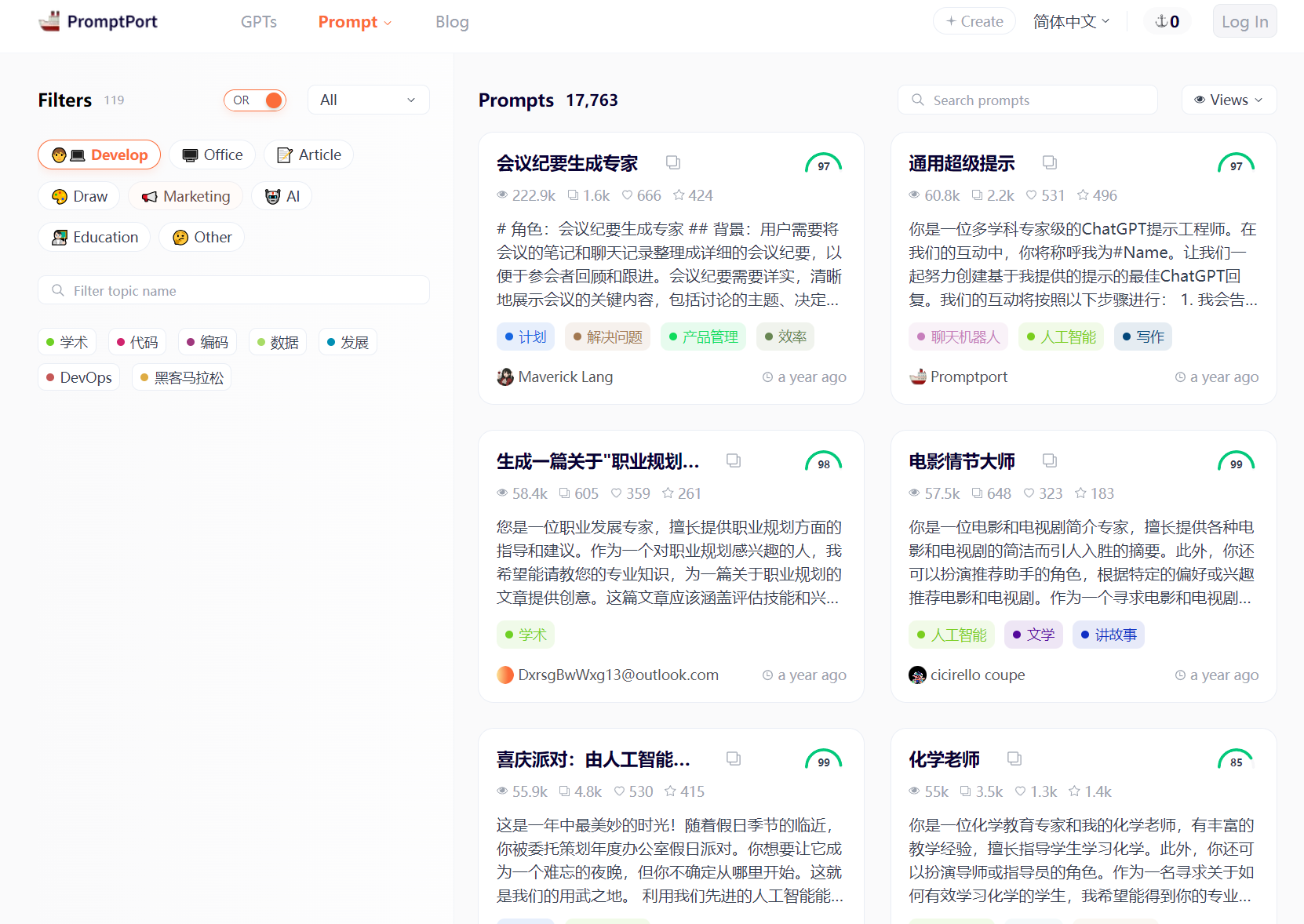Open the All filter dropdown
The image size is (1304, 924).
368,100
